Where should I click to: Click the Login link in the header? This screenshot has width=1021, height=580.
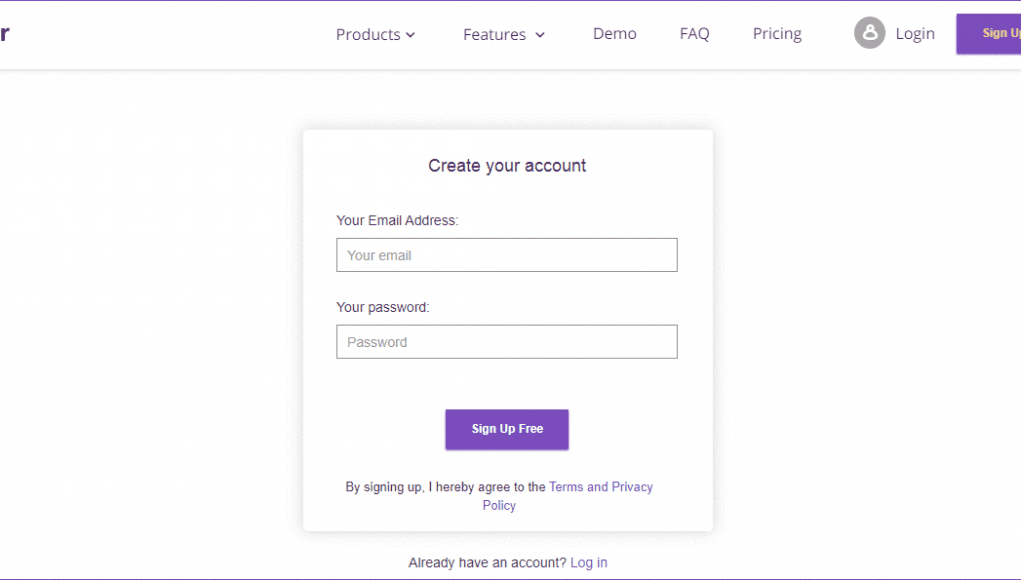point(915,34)
